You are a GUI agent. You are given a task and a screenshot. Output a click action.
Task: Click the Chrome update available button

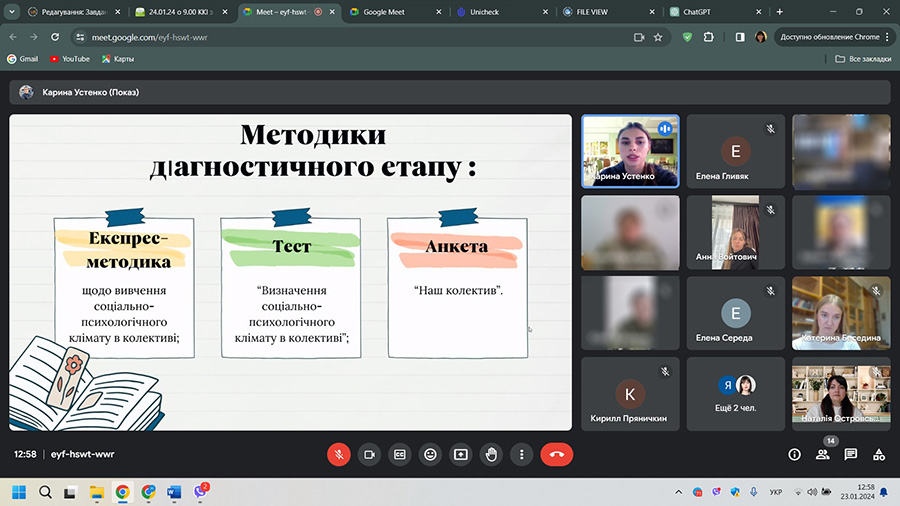829,37
